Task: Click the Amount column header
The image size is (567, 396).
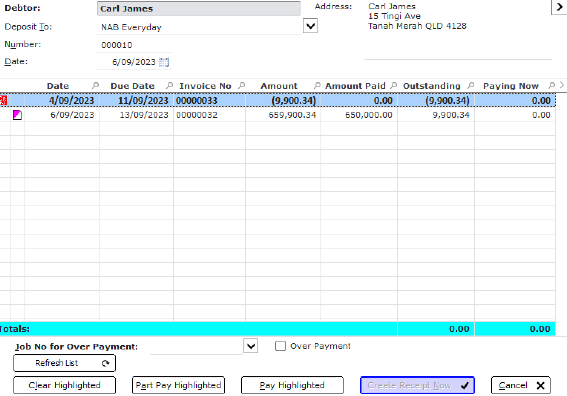Action: (x=279, y=86)
